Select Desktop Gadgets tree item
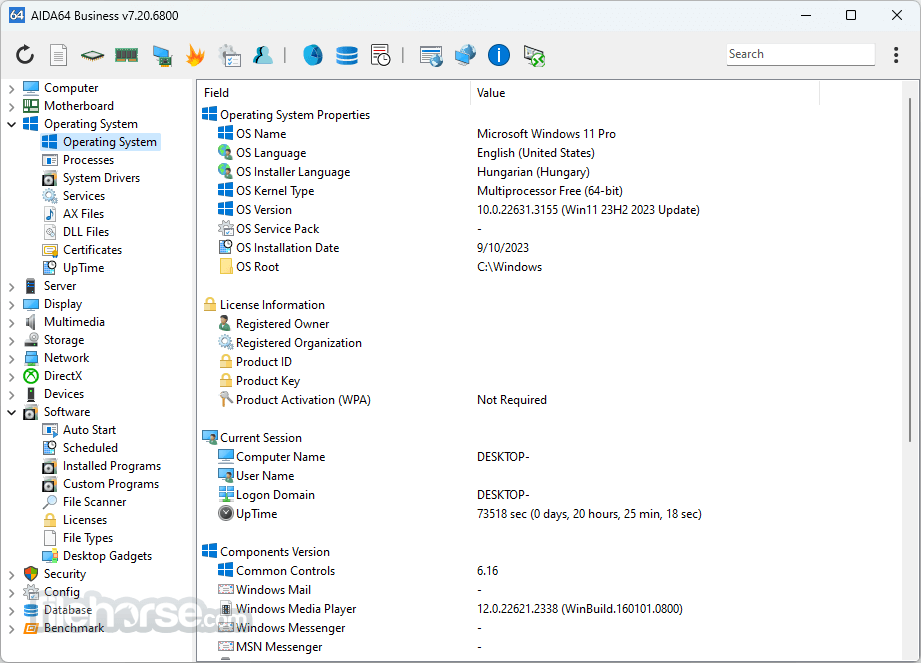921x663 pixels. (x=107, y=556)
